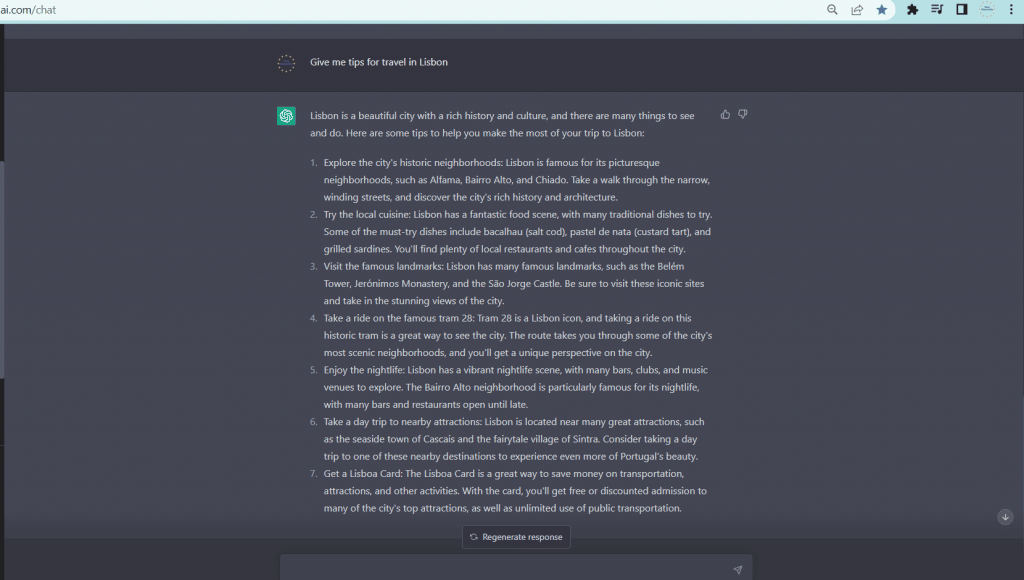Click the send message paper plane icon
The width and height of the screenshot is (1024, 580).
click(737, 570)
